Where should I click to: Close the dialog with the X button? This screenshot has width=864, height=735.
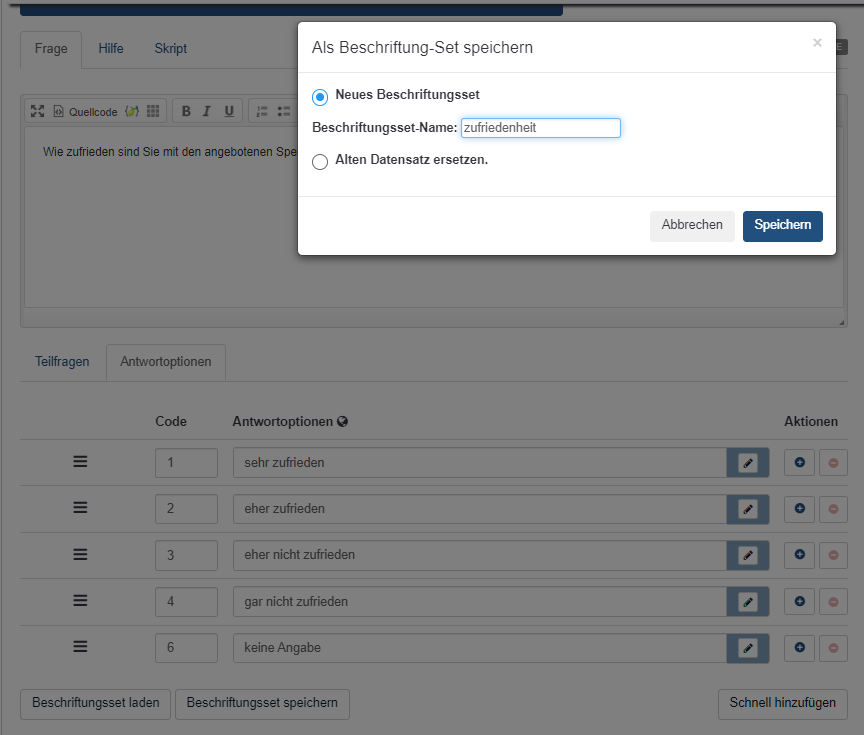(817, 43)
